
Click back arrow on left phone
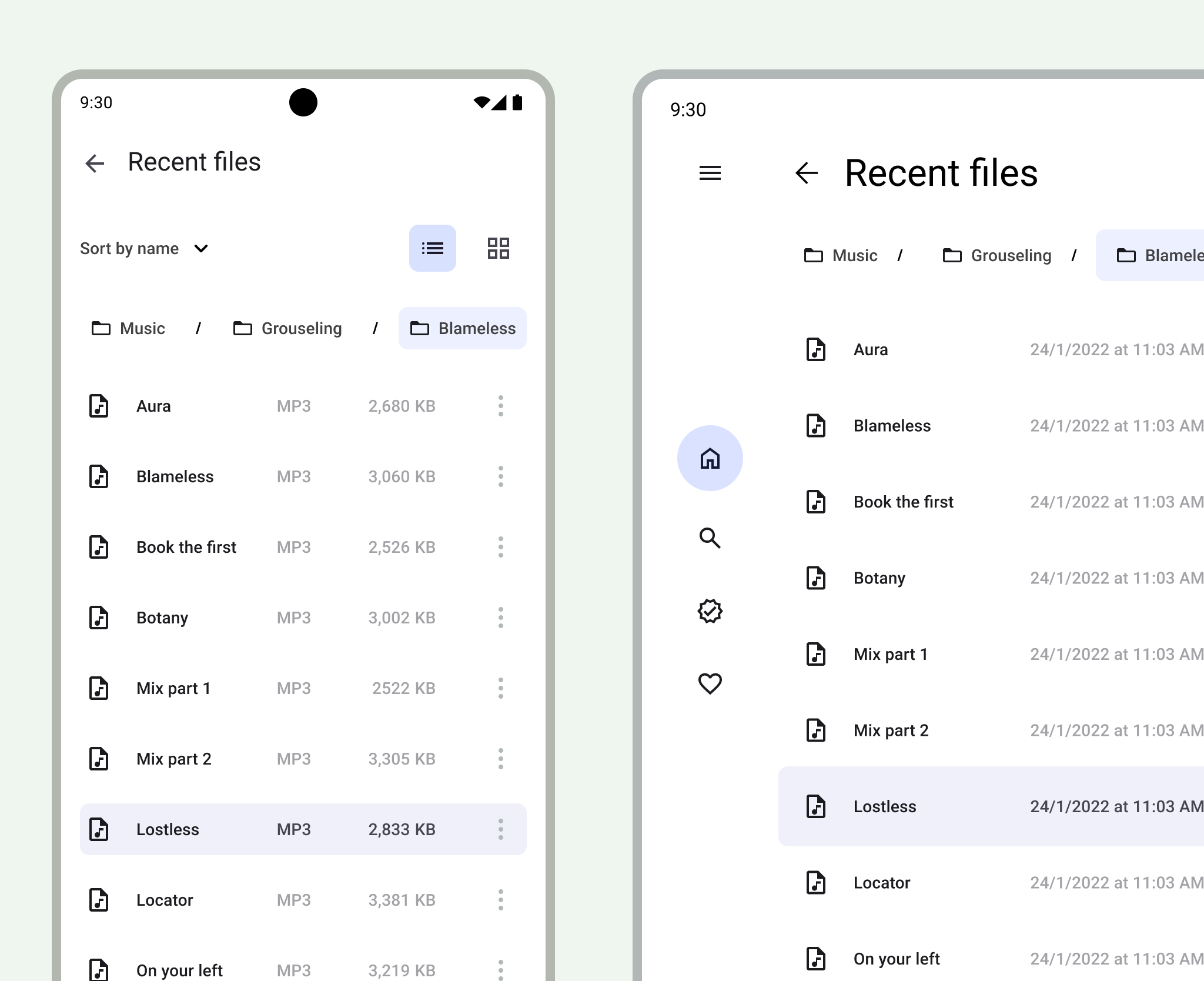pos(96,161)
